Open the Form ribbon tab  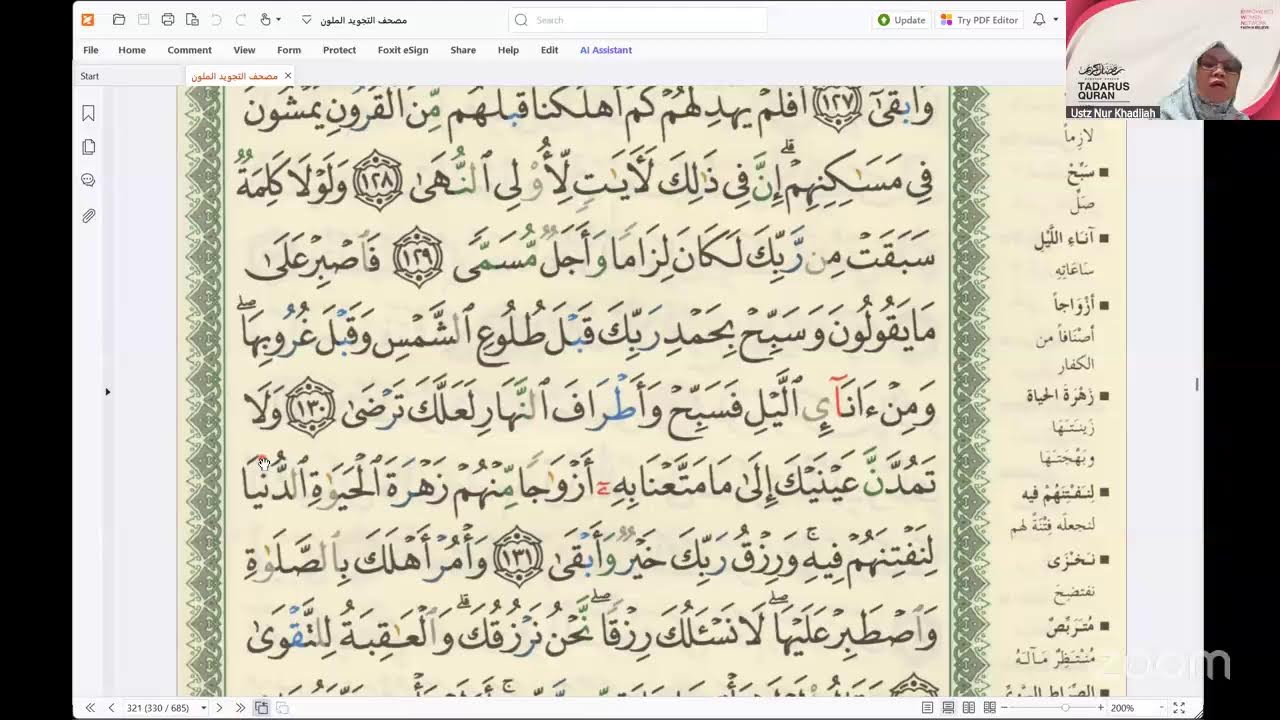[x=289, y=50]
